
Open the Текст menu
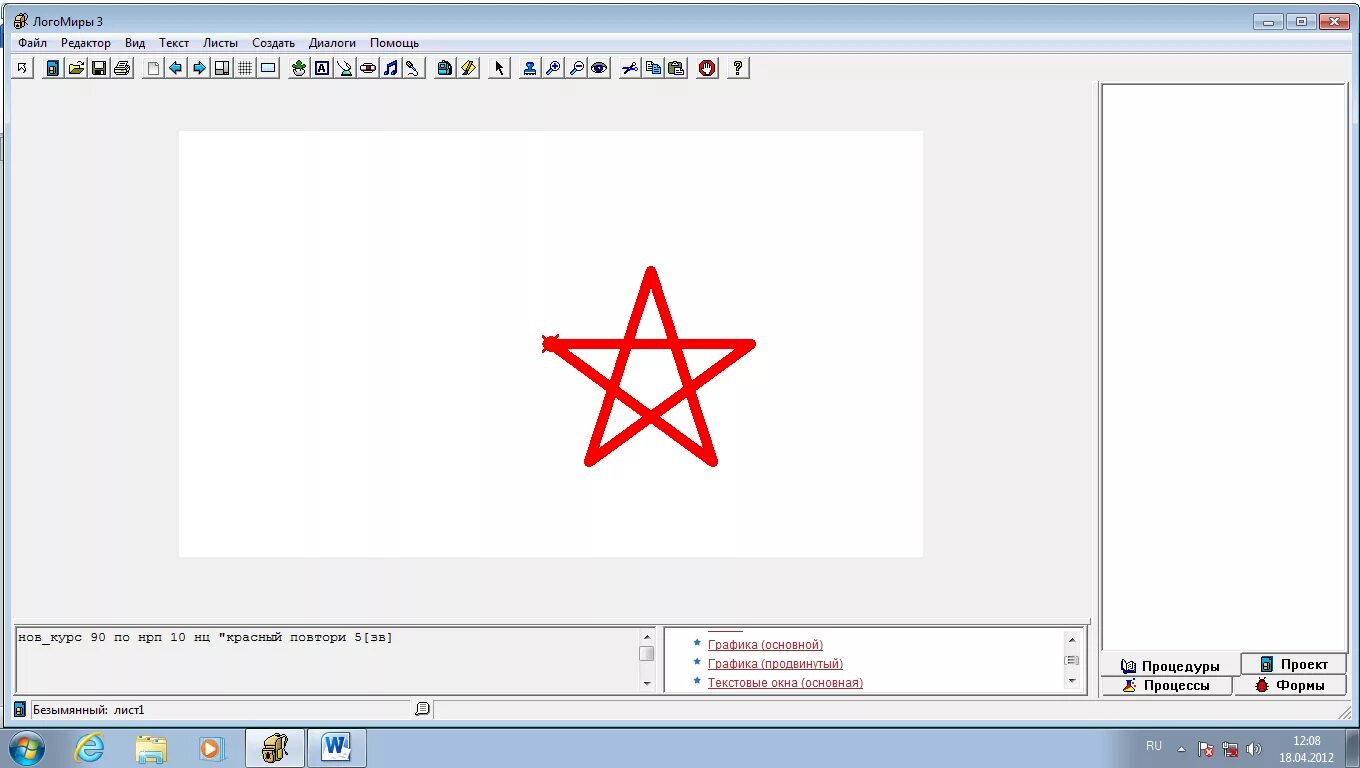174,43
